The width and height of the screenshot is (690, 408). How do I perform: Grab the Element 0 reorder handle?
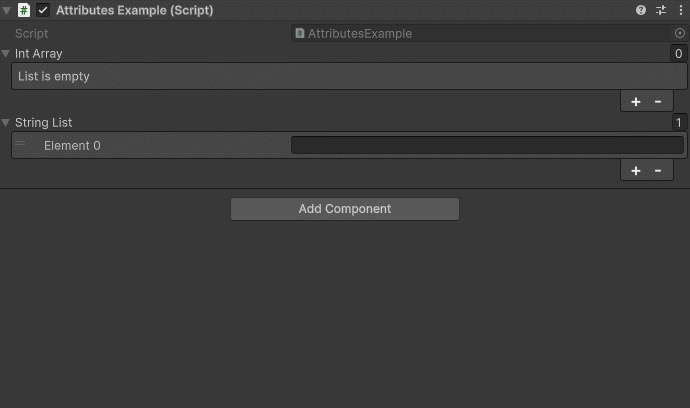coord(20,143)
